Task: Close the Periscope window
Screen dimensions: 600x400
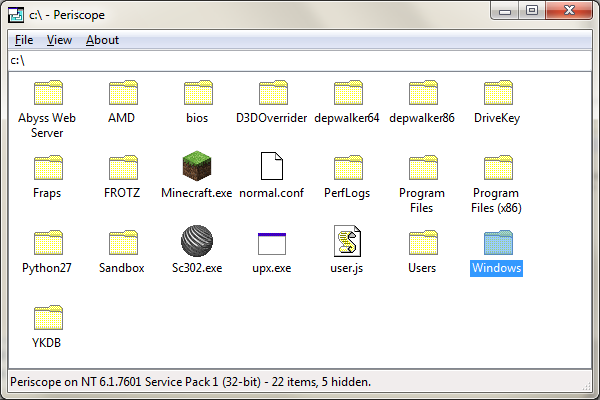Action: tap(569, 11)
